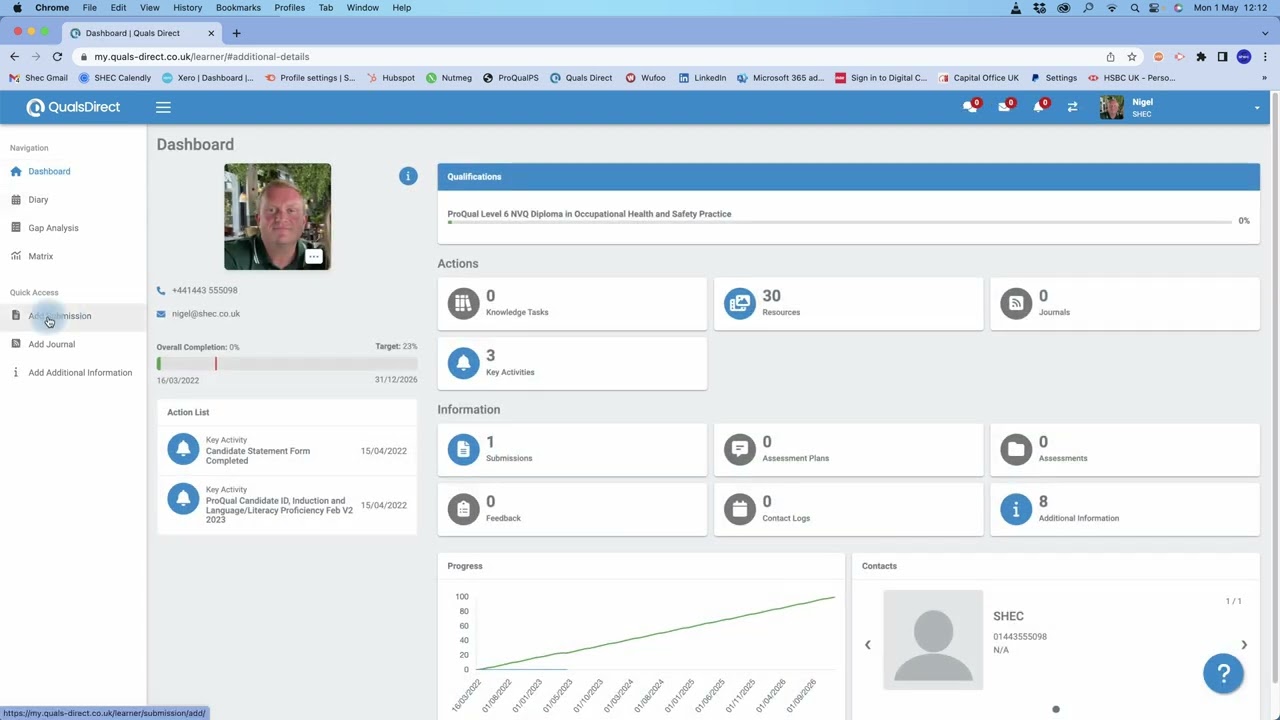Viewport: 1280px width, 720px height.
Task: Click bell icon for Candidate Statement Form
Action: 183,449
